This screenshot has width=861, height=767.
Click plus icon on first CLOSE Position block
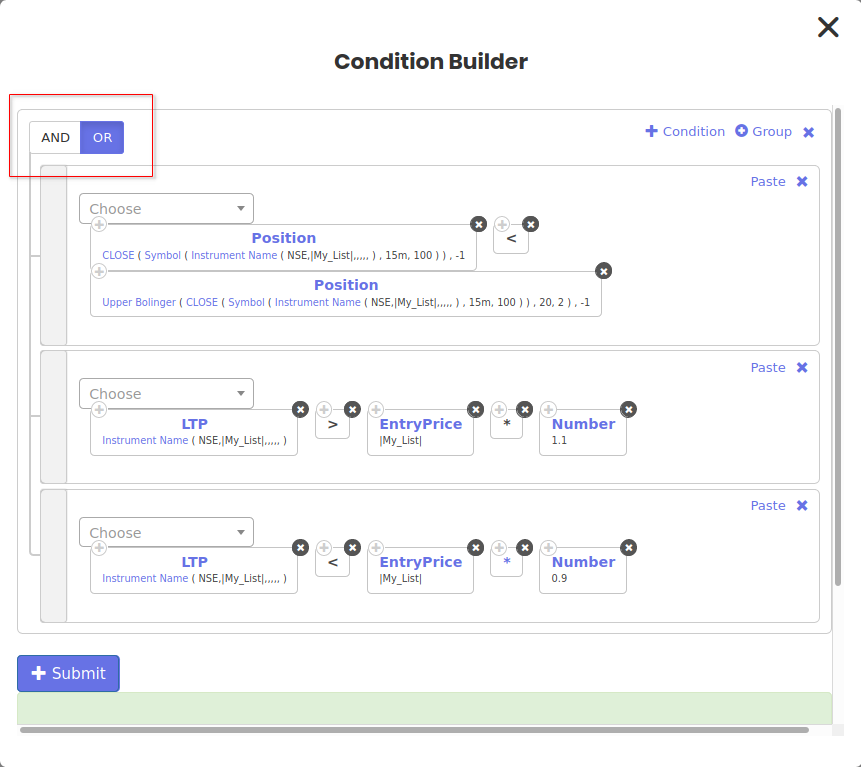tap(99, 225)
